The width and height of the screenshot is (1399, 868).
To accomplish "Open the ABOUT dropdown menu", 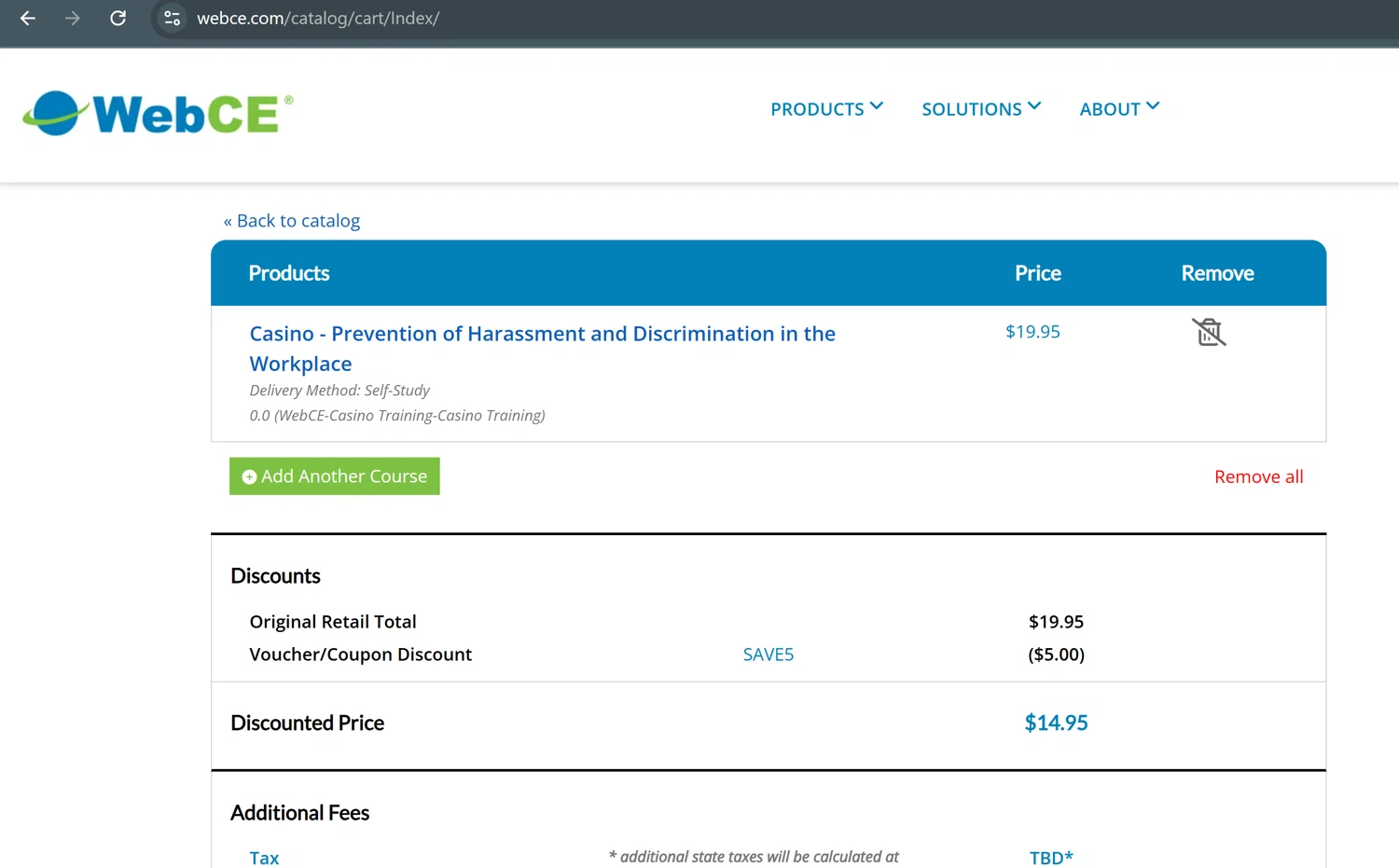I will [x=1119, y=109].
